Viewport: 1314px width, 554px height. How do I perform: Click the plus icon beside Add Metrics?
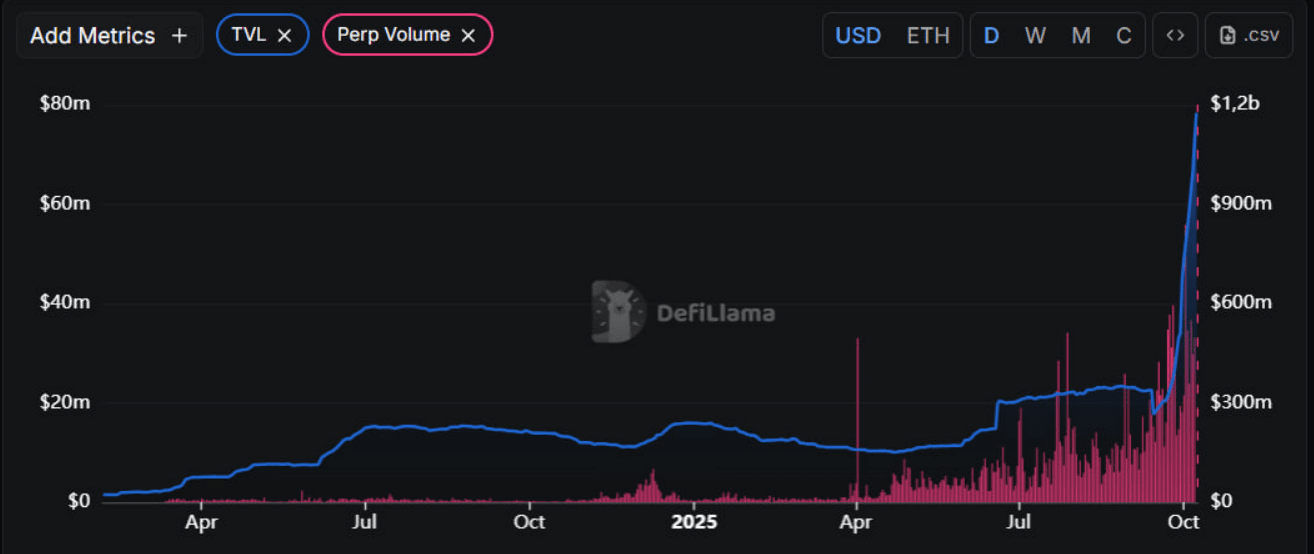point(179,35)
